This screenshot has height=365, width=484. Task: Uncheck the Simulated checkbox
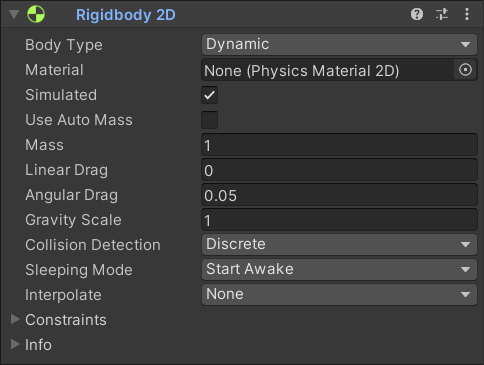pyautogui.click(x=210, y=95)
